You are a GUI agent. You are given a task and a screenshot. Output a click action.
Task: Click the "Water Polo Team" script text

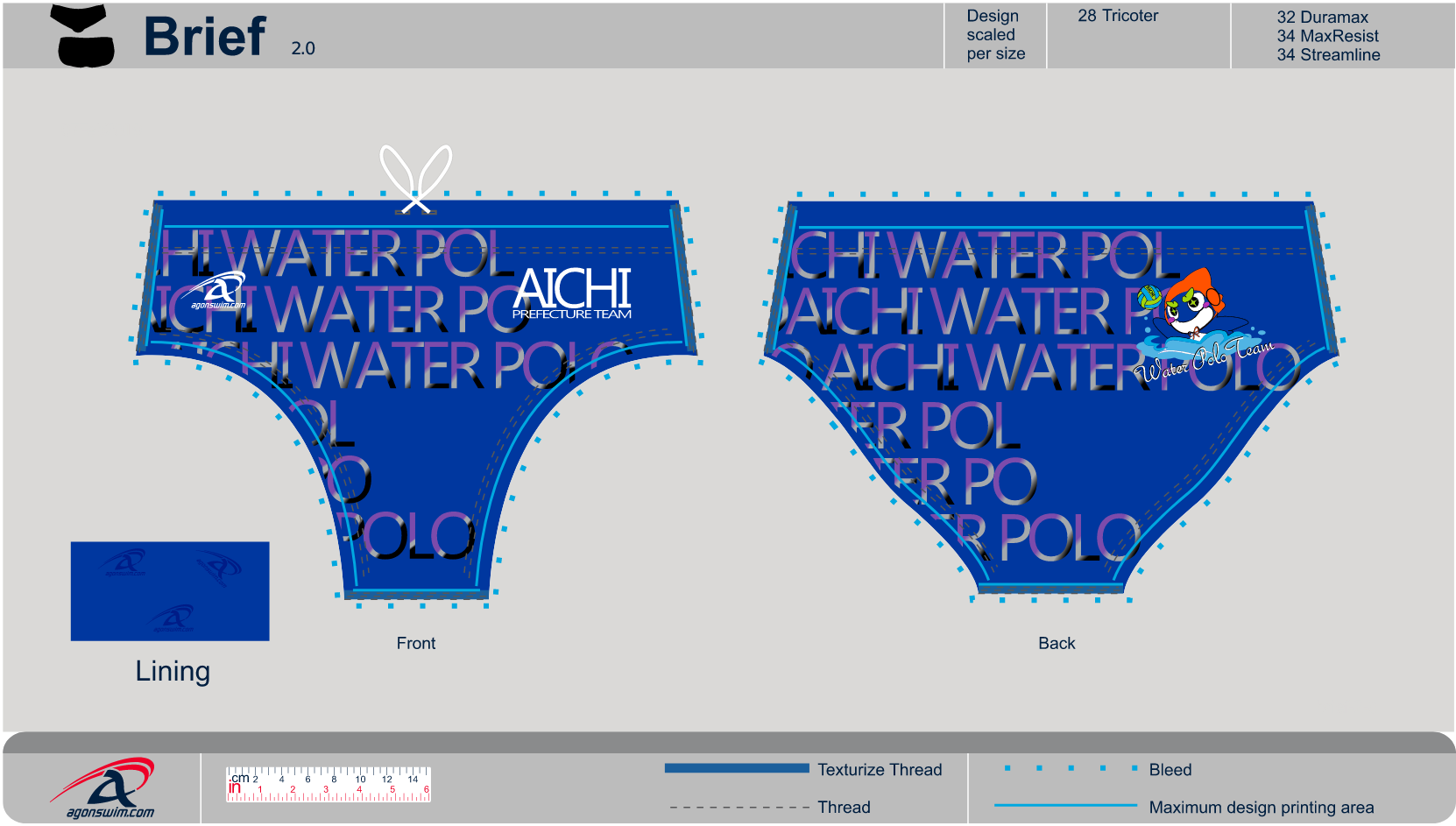tap(1205, 359)
